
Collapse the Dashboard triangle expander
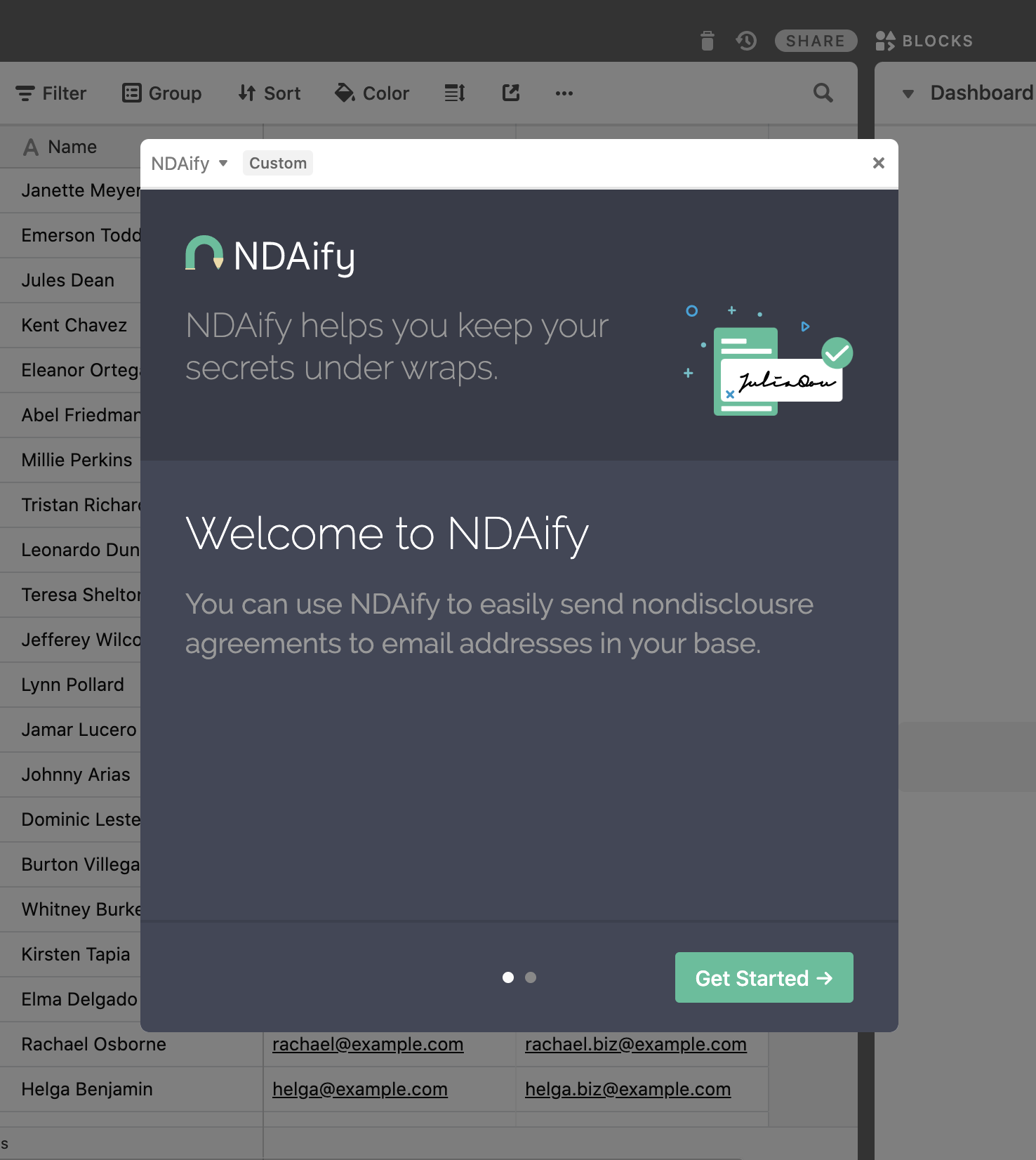point(908,93)
